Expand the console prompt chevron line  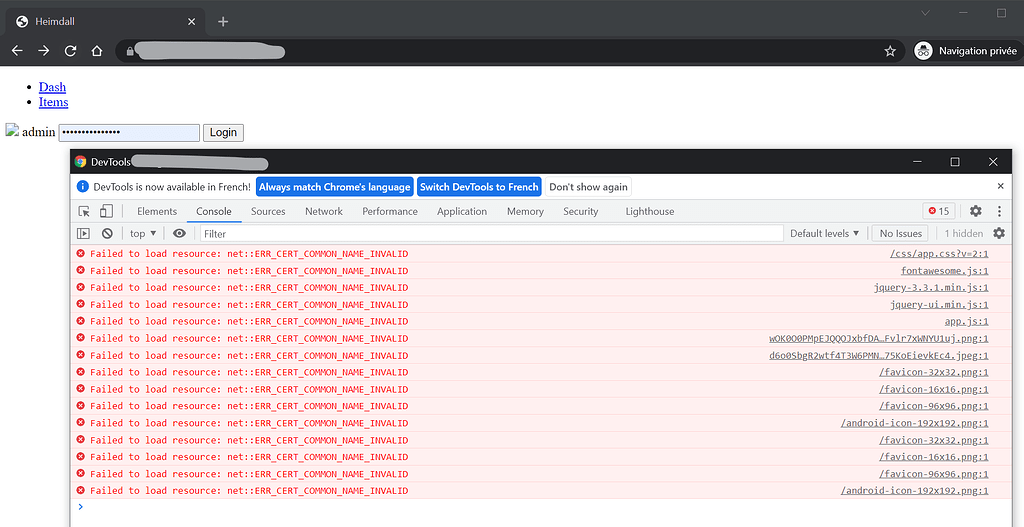[81, 507]
